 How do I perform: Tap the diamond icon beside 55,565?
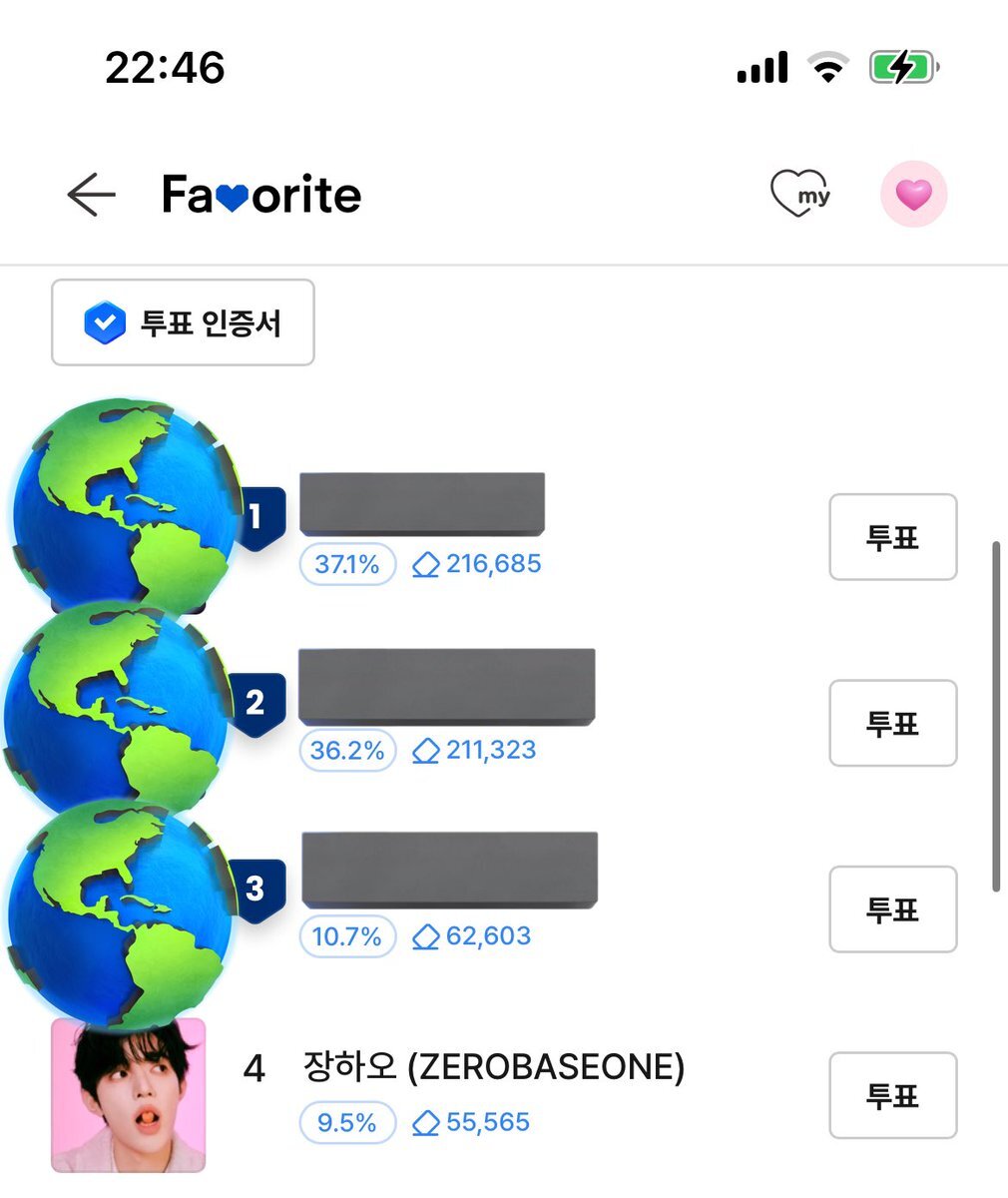426,1123
